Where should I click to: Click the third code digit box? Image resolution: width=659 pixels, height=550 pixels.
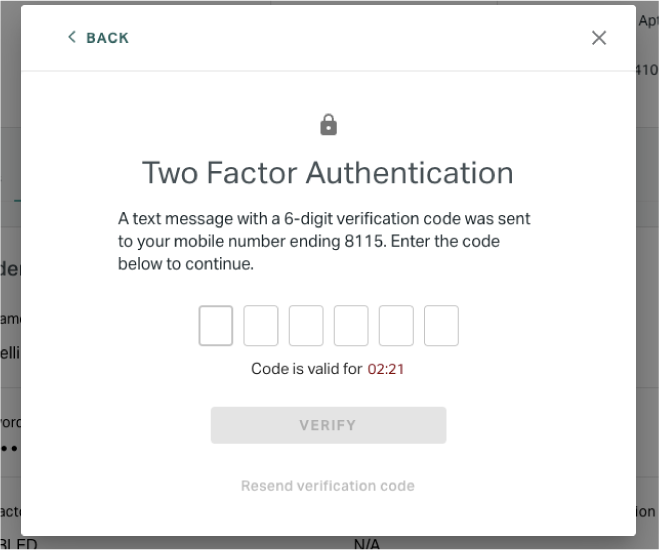[306, 326]
